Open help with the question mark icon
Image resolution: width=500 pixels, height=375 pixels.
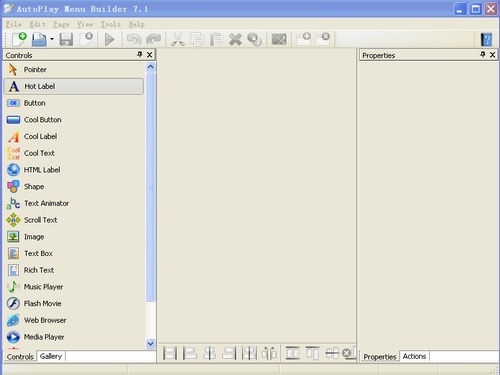pos(486,39)
